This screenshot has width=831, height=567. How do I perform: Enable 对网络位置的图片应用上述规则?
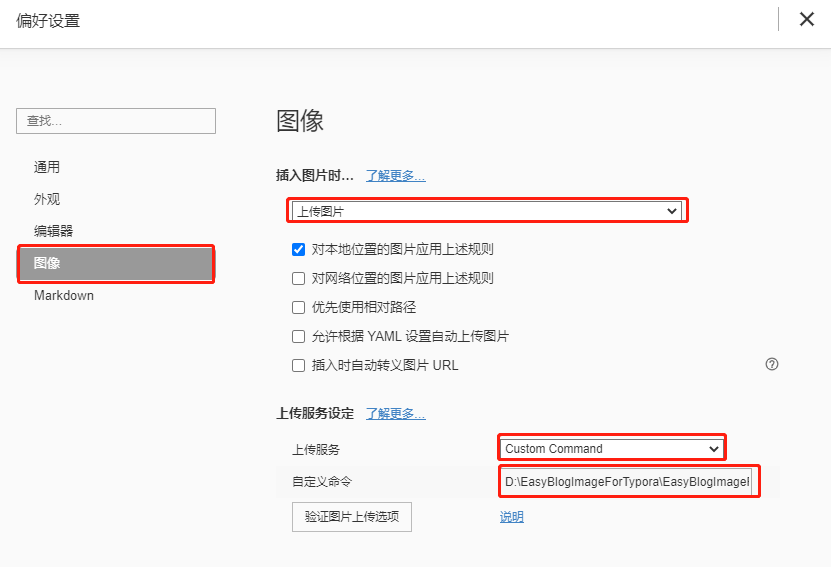tap(298, 278)
